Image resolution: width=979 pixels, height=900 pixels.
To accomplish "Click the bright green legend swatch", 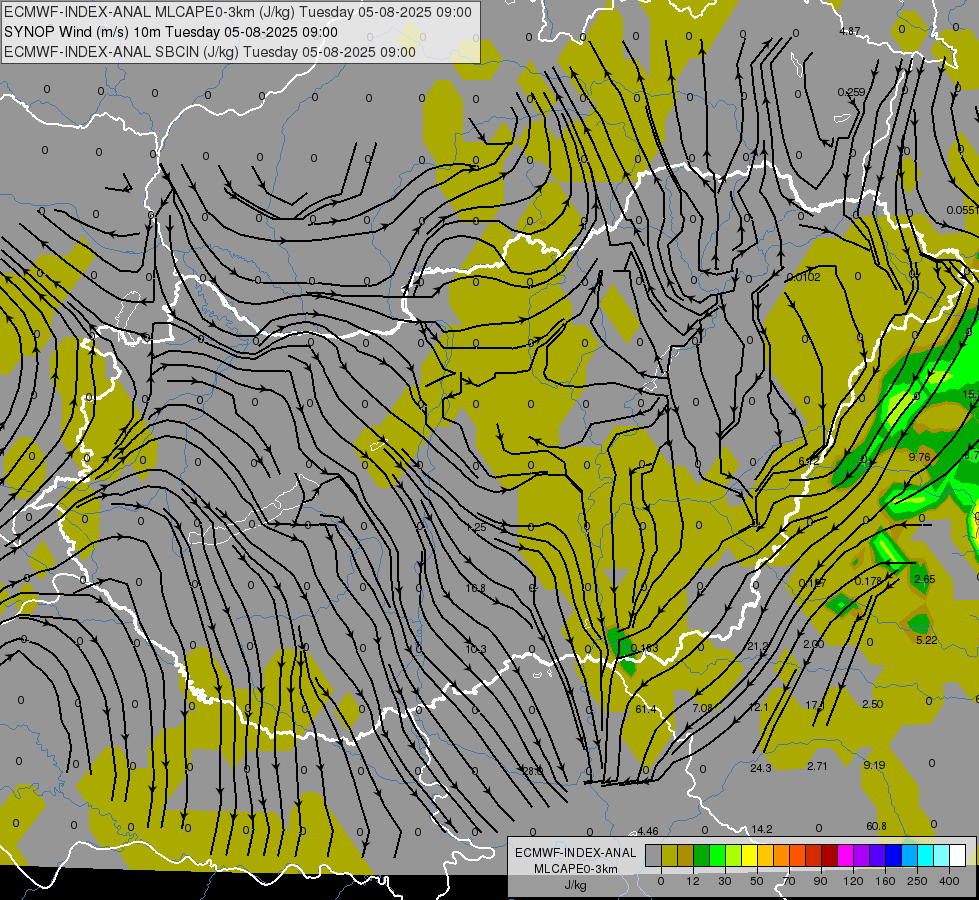I will (718, 855).
